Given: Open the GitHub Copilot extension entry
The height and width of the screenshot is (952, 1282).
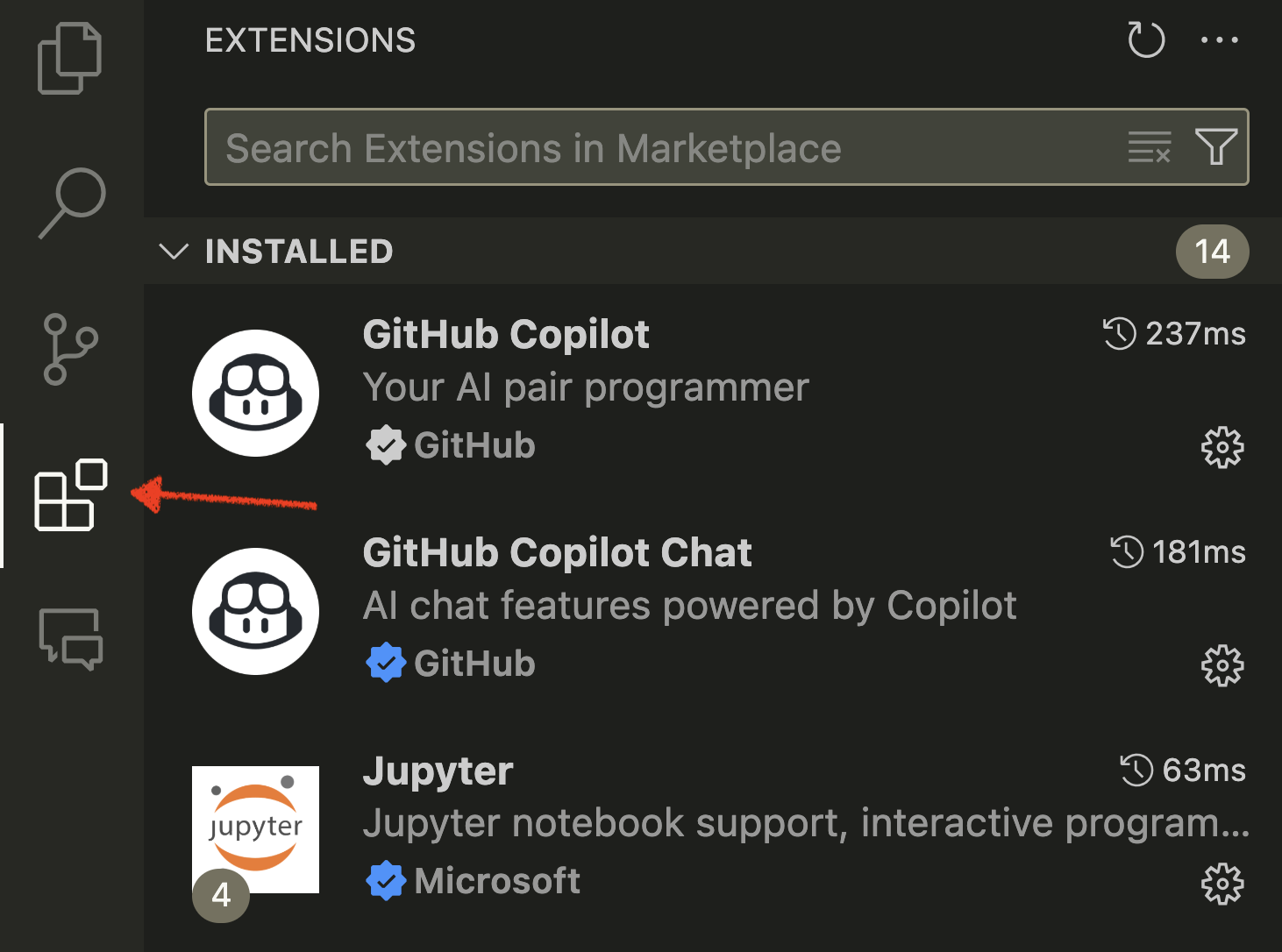Looking at the screenshot, I should tap(713, 393).
